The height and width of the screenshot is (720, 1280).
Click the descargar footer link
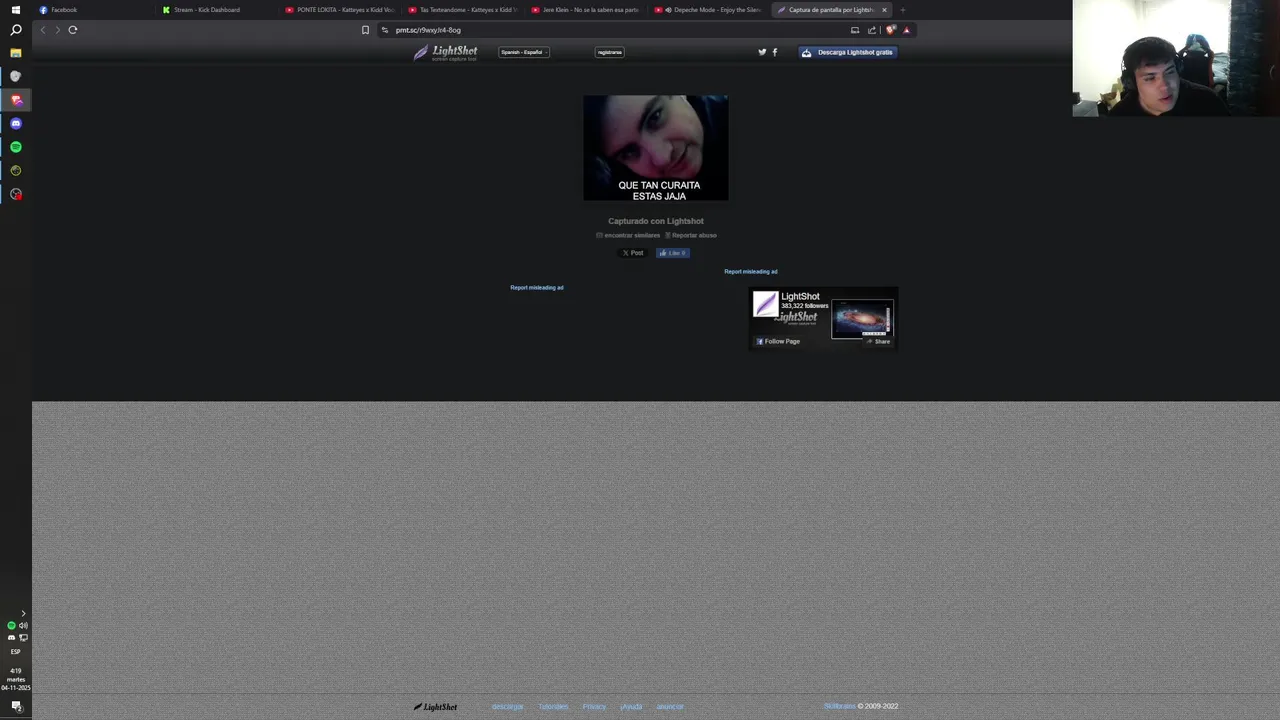pyautogui.click(x=507, y=707)
